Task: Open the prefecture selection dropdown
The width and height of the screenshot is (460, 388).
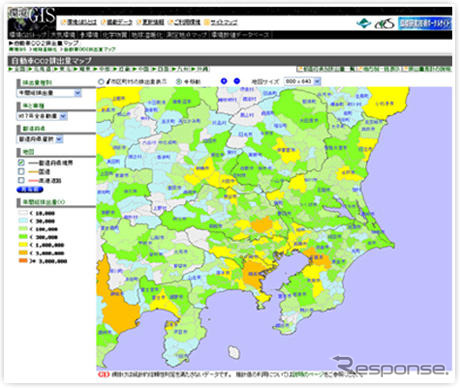Action: click(x=40, y=139)
